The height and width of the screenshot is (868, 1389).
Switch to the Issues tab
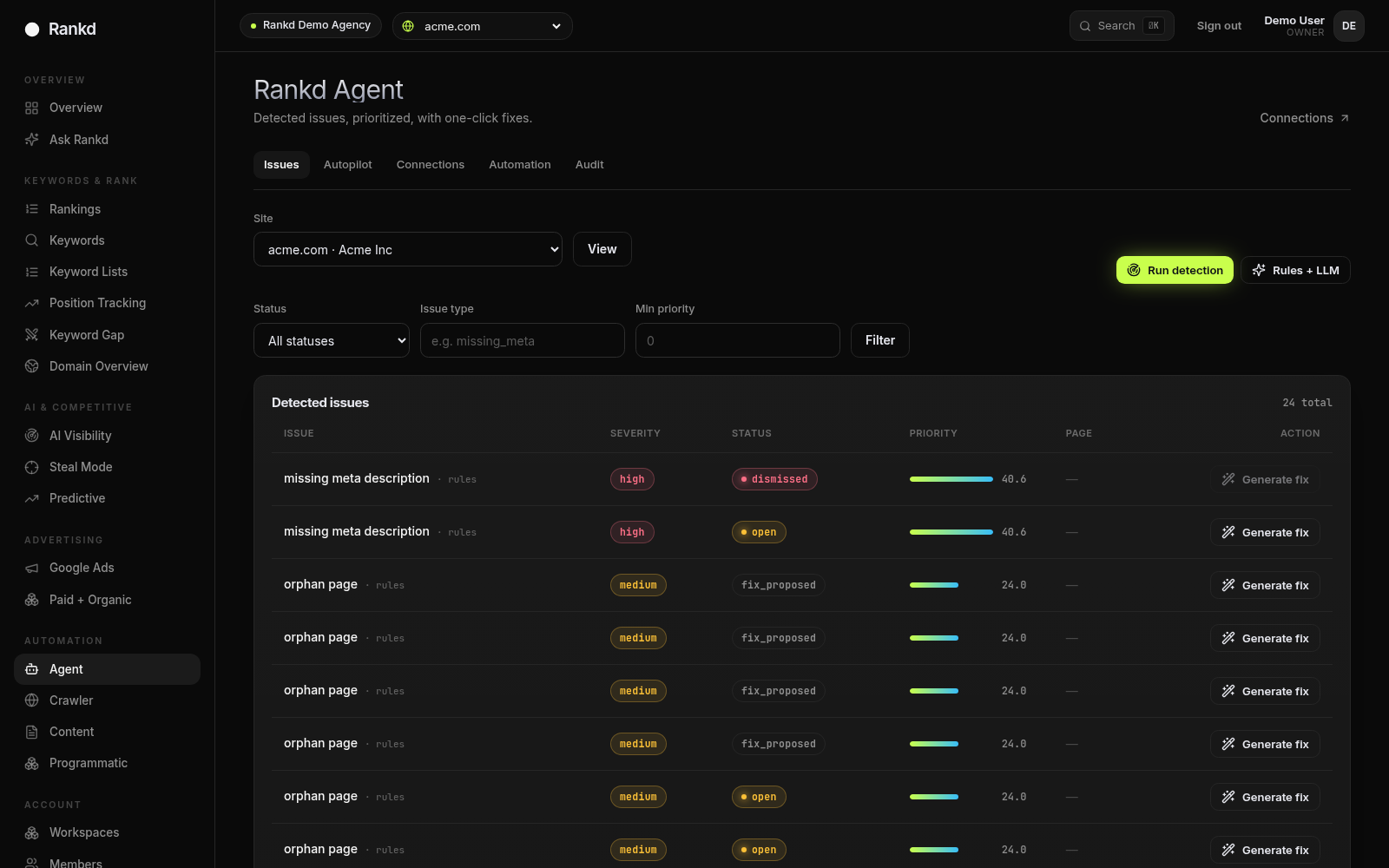(x=281, y=165)
